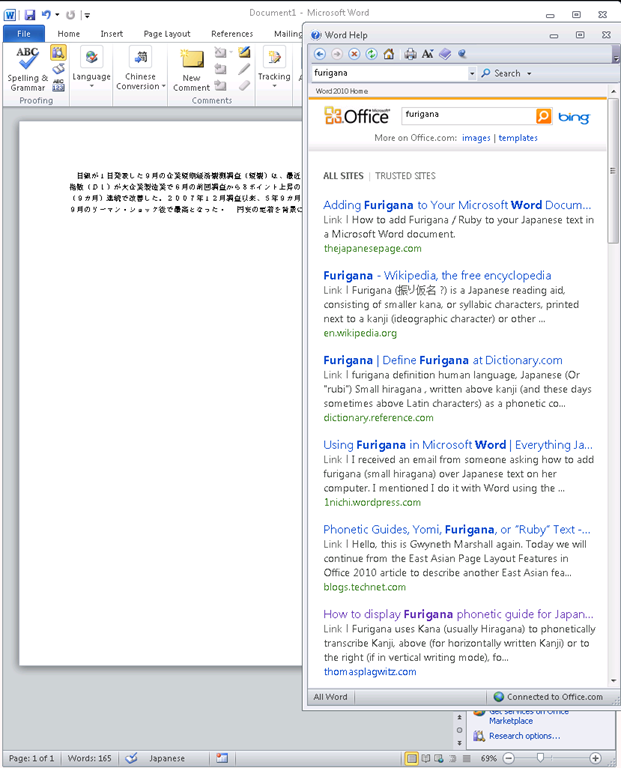The height and width of the screenshot is (768, 621).
Task: Click the Research options link
Action: coord(524,736)
